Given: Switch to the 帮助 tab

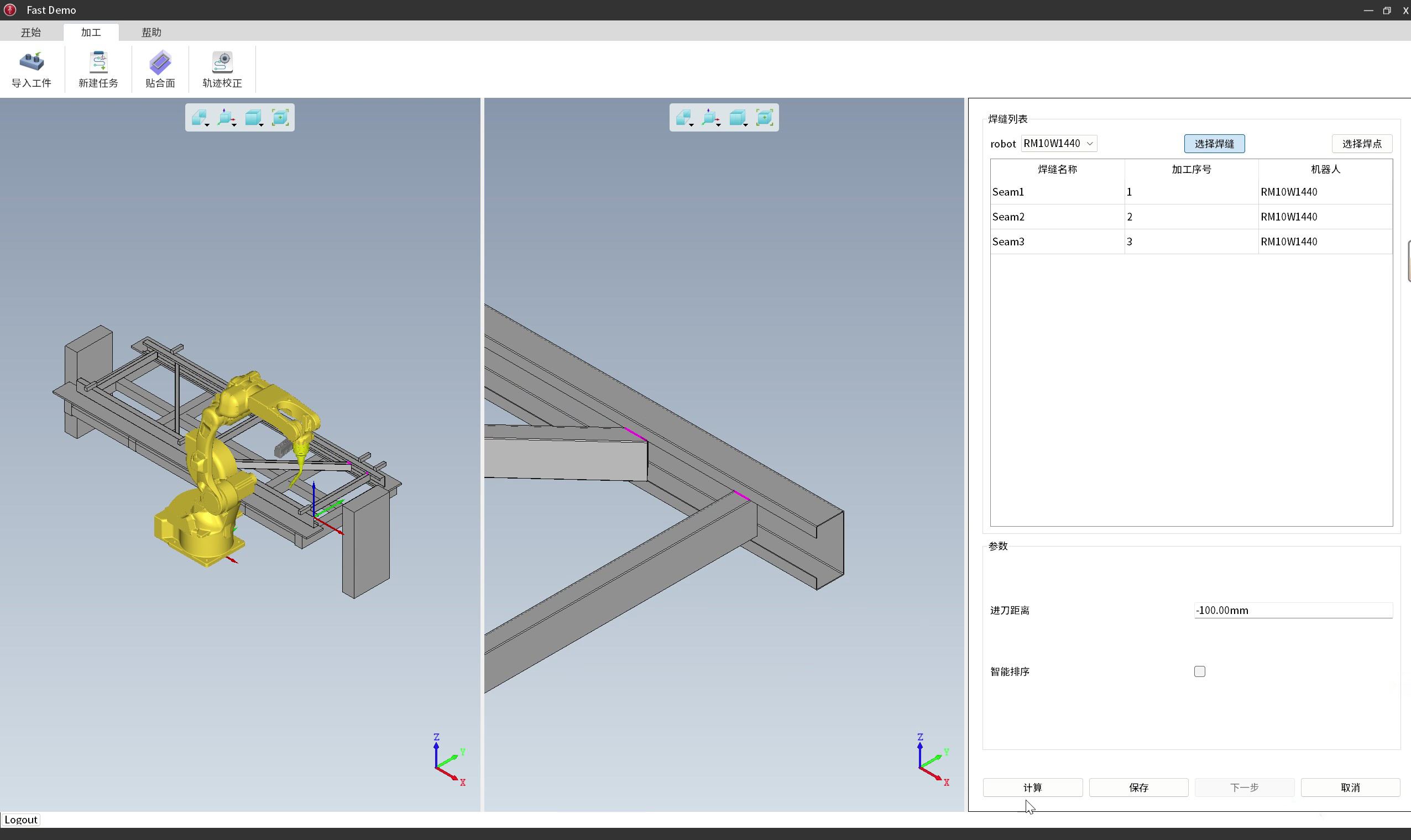Looking at the screenshot, I should tap(151, 32).
